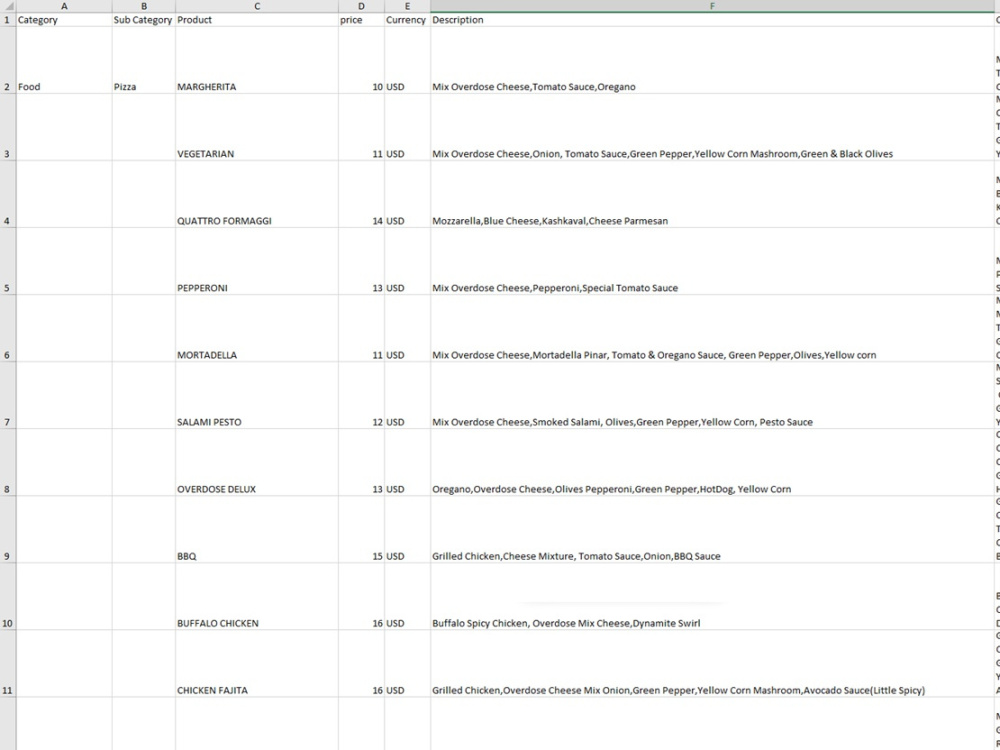This screenshot has width=1000, height=750.
Task: Select 'Buffalo Spicy Chicken' description cell
Action: (x=712, y=597)
